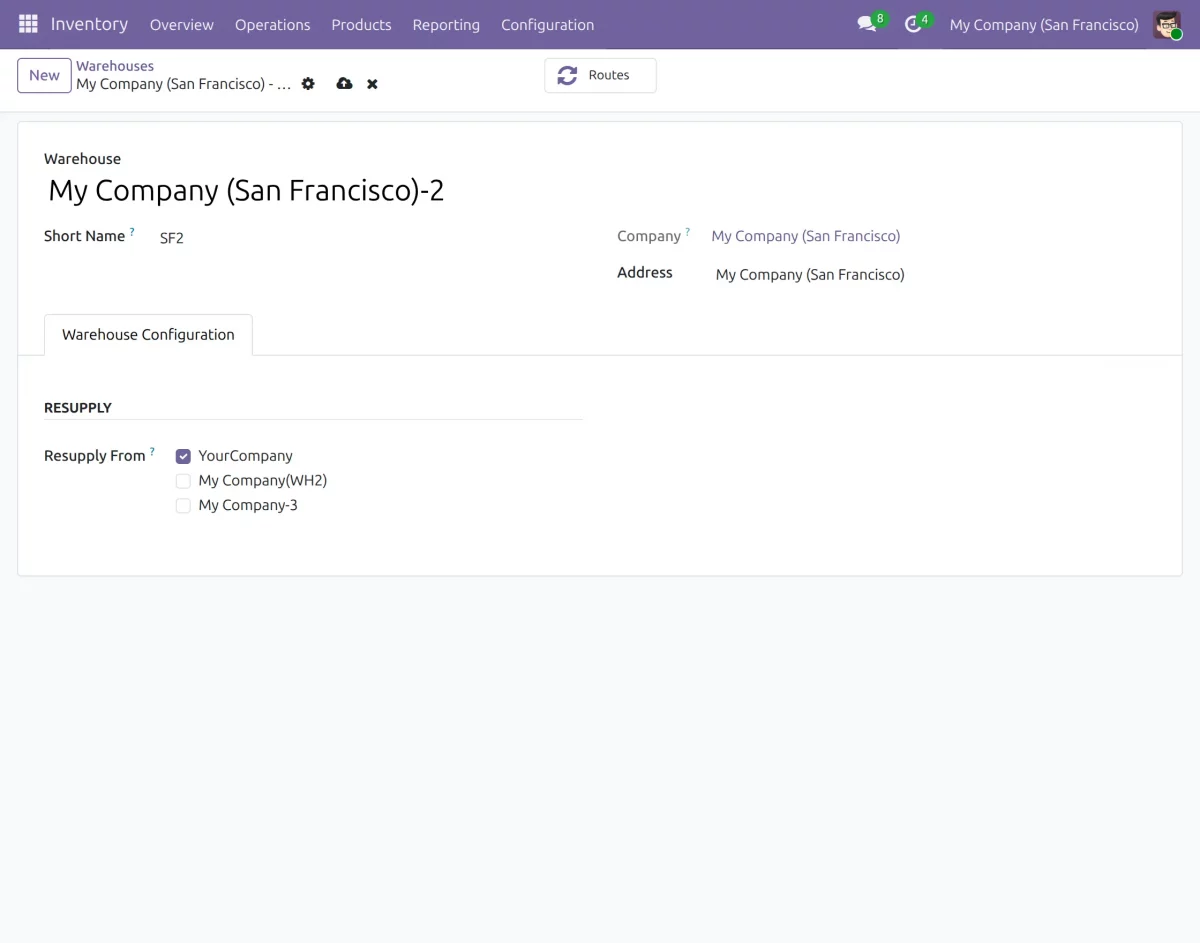Open the activities clock icon
1200x943 pixels.
pyautogui.click(x=912, y=25)
